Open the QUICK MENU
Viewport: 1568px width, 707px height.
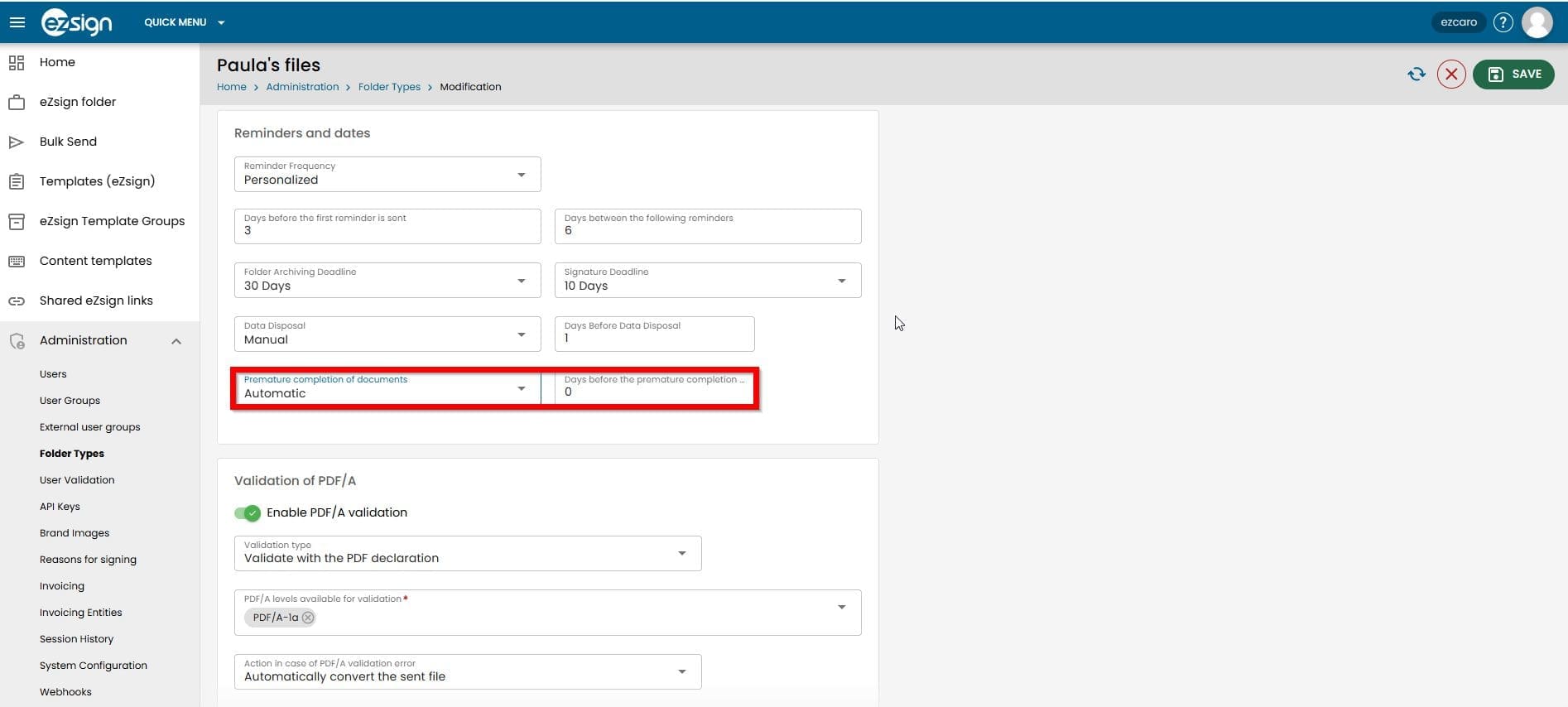click(184, 22)
